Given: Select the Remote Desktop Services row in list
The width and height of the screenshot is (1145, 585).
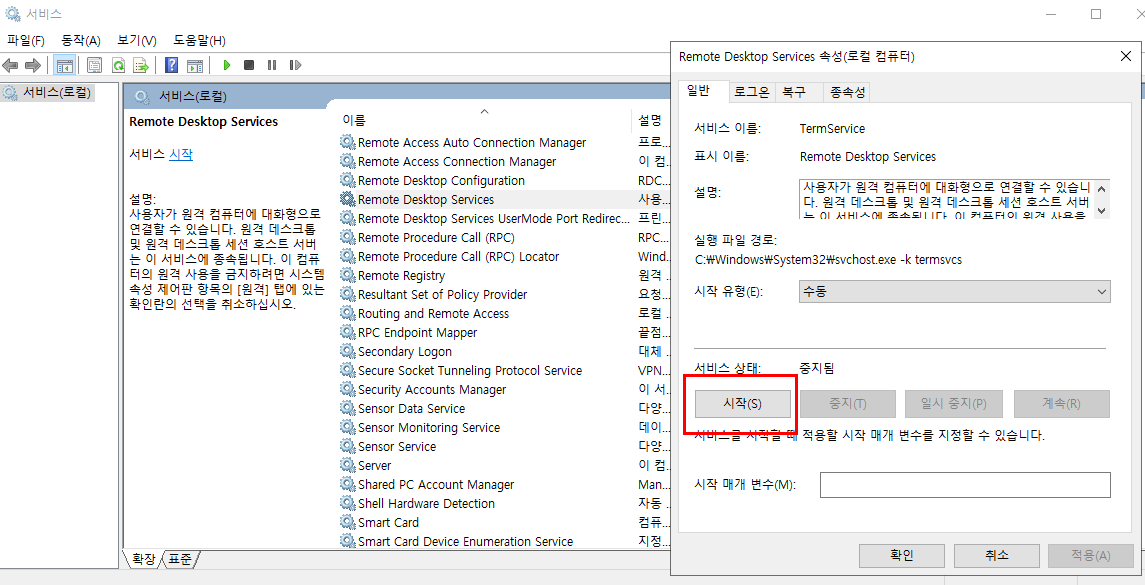Looking at the screenshot, I should pos(504,199).
